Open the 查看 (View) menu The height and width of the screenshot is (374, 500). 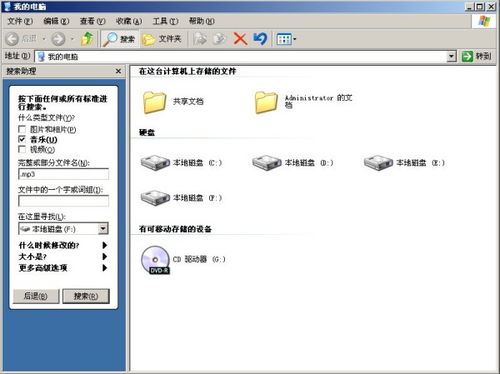(x=92, y=21)
